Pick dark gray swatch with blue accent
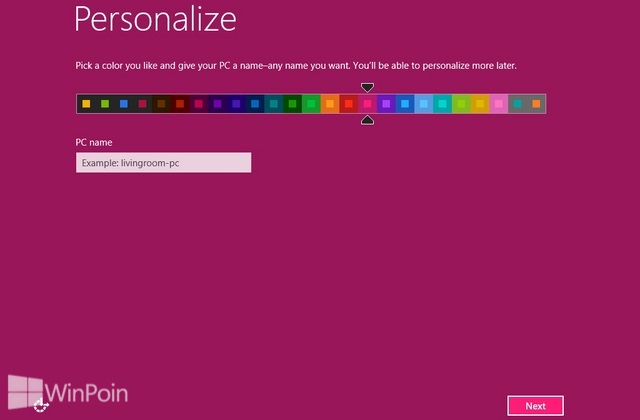This screenshot has width=640, height=420. 124,104
